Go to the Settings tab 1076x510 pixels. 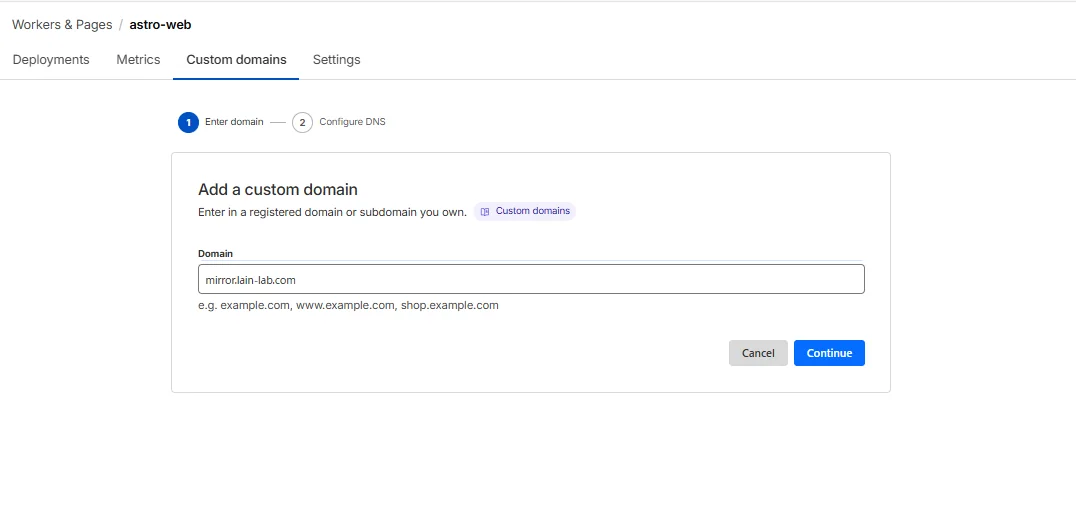(336, 60)
